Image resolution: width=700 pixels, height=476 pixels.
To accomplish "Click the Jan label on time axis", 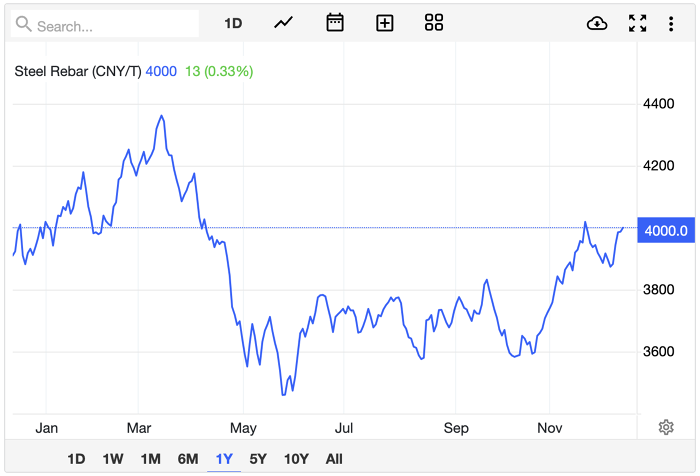I will coord(46,428).
